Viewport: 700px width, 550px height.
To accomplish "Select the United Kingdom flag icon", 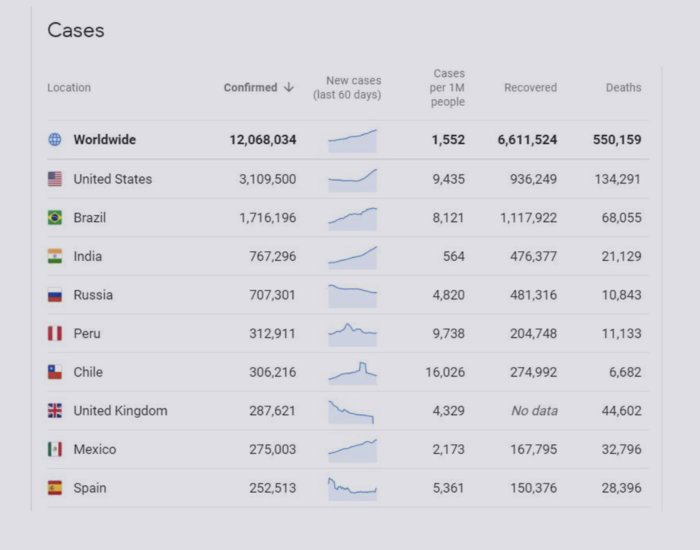I will 55,411.
